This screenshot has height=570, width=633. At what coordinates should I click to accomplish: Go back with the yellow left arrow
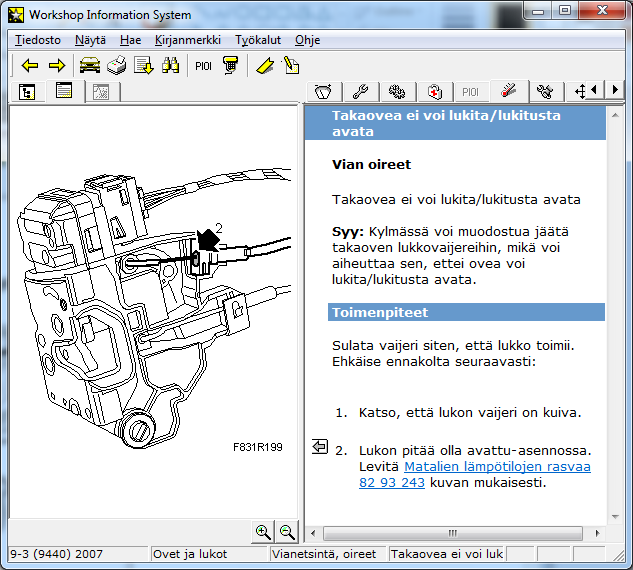coord(29,65)
